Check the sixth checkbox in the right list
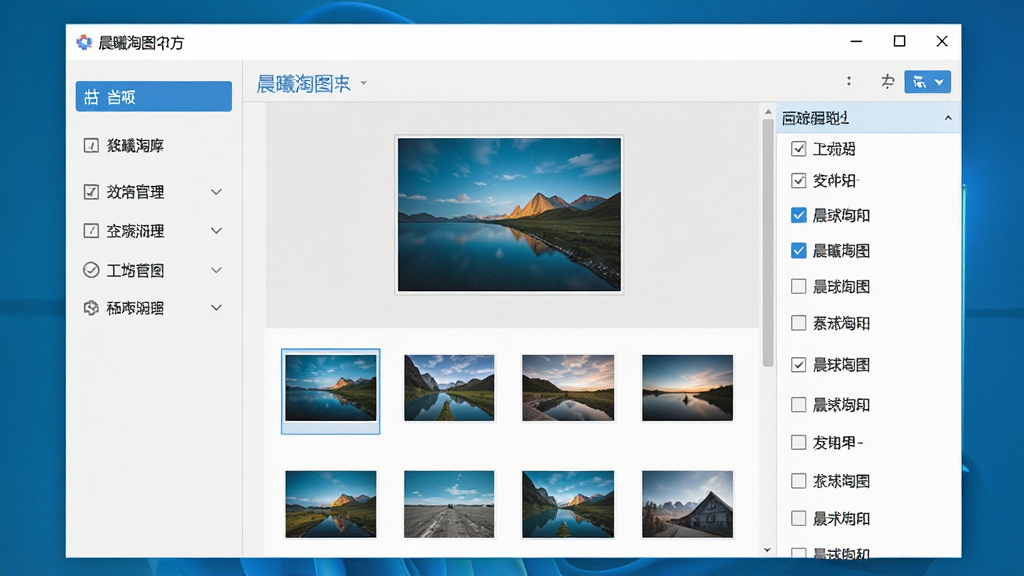Screen dimensions: 1024x576 pyautogui.click(x=798, y=323)
